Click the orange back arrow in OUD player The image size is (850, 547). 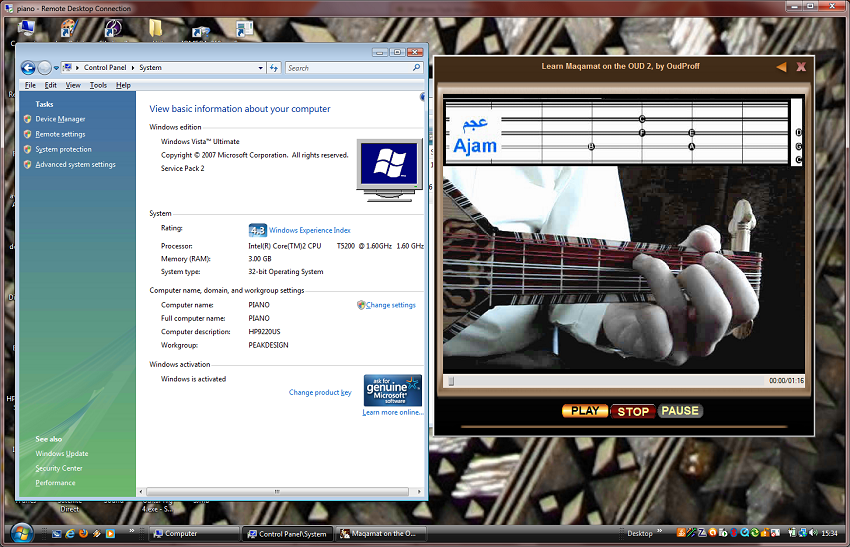(x=781, y=67)
